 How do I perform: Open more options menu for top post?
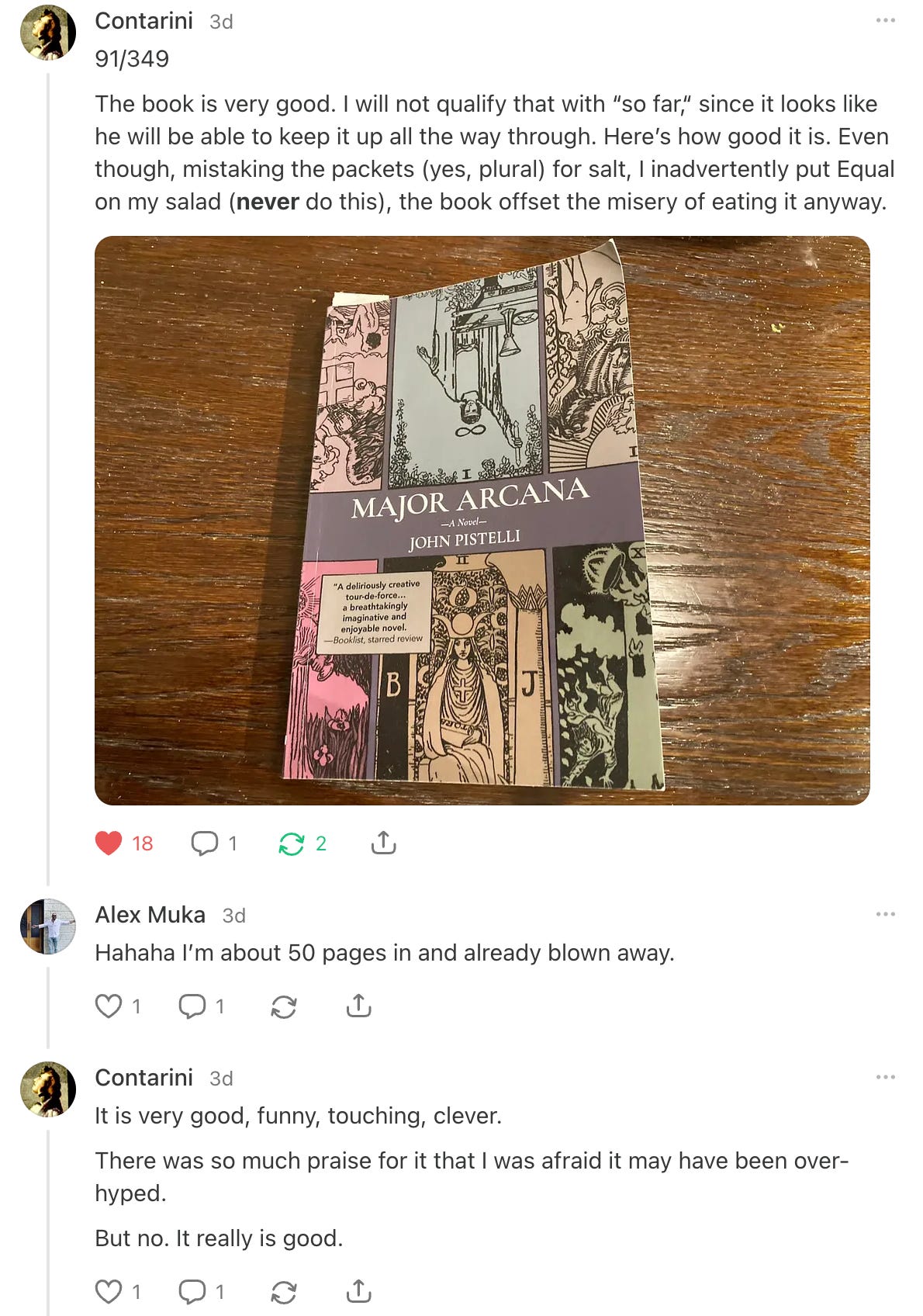885,20
